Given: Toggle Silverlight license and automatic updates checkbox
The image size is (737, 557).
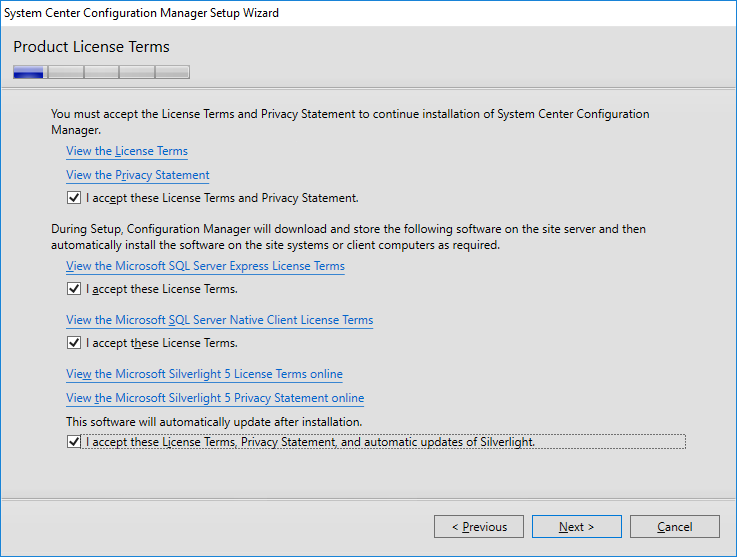Looking at the screenshot, I should pos(74,441).
